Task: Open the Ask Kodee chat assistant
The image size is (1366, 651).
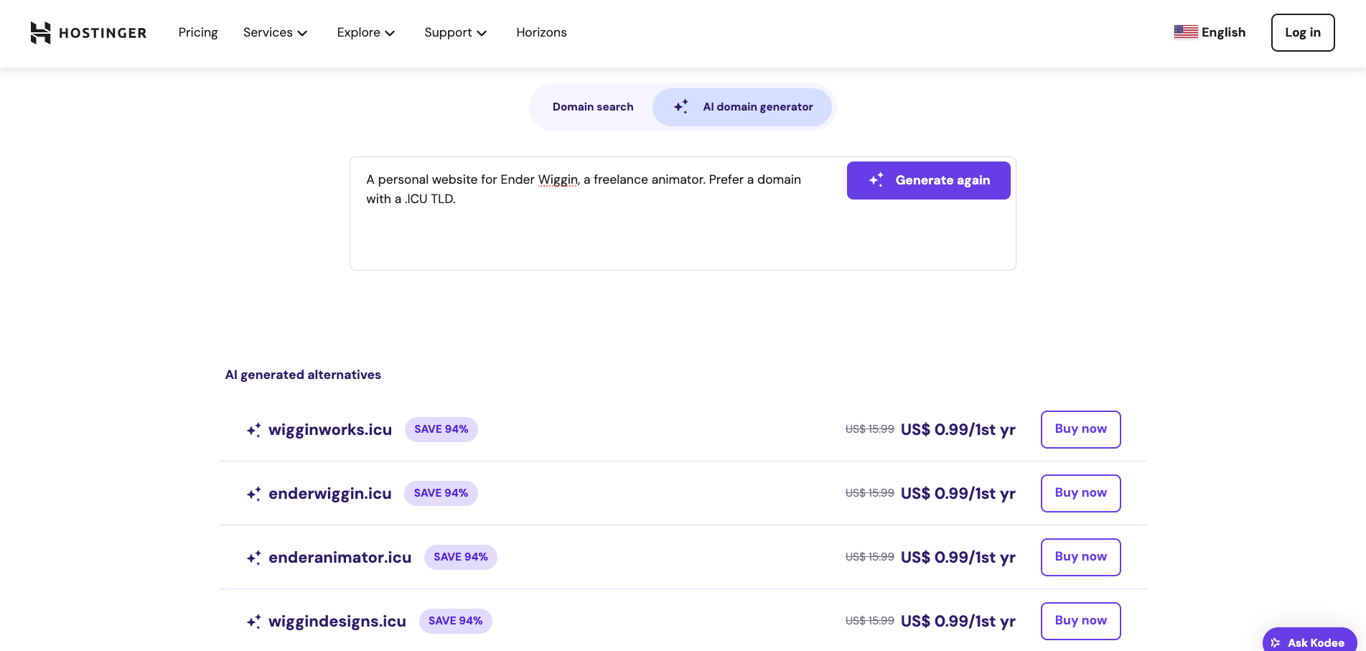Action: point(1309,641)
